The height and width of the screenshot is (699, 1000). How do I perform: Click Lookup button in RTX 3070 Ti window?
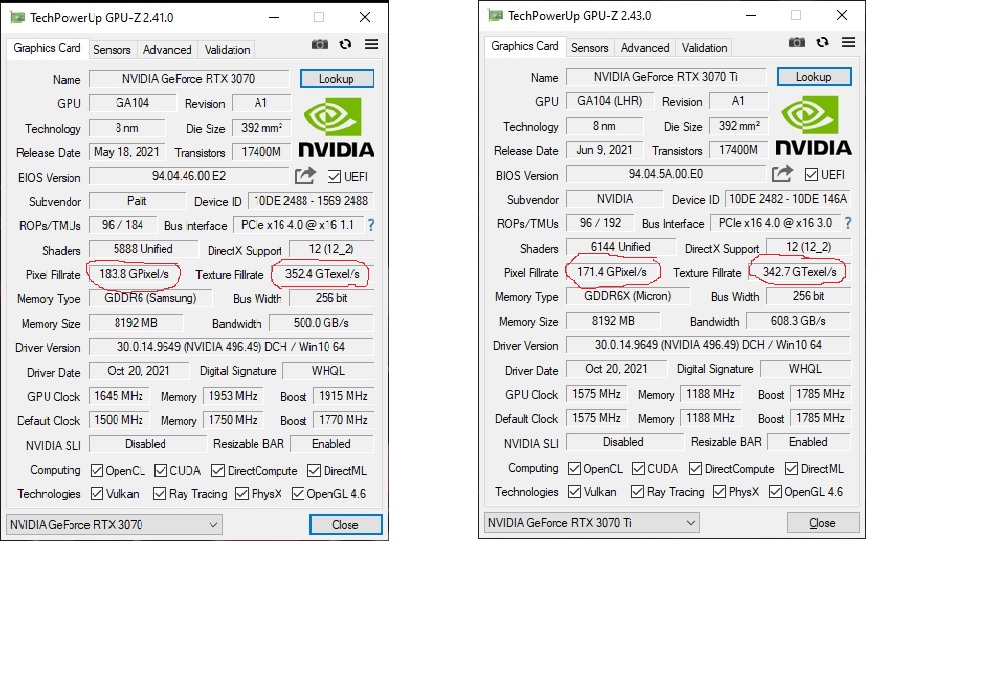(814, 77)
